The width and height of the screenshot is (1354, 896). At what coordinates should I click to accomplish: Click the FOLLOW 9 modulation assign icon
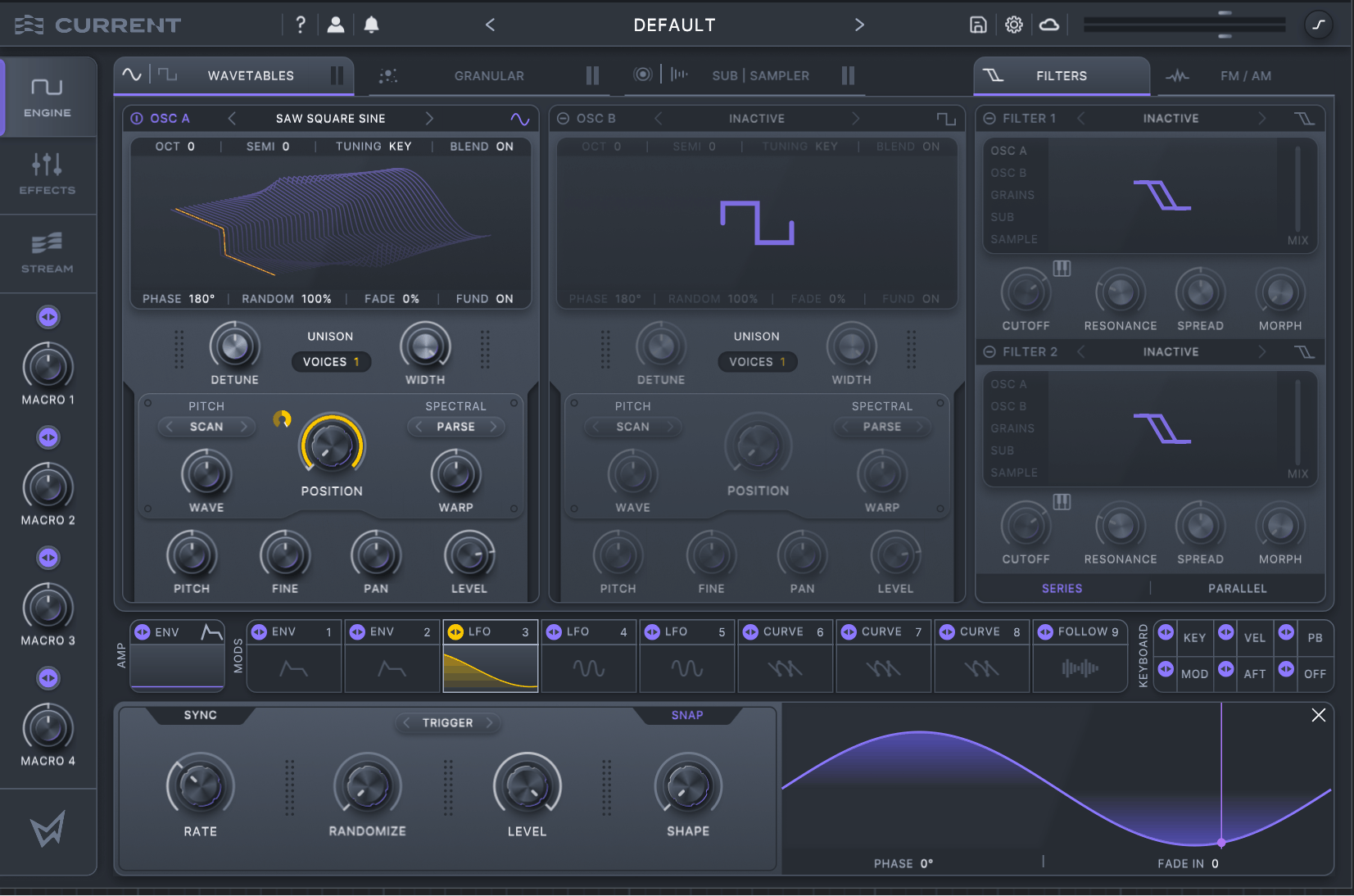(x=1045, y=631)
